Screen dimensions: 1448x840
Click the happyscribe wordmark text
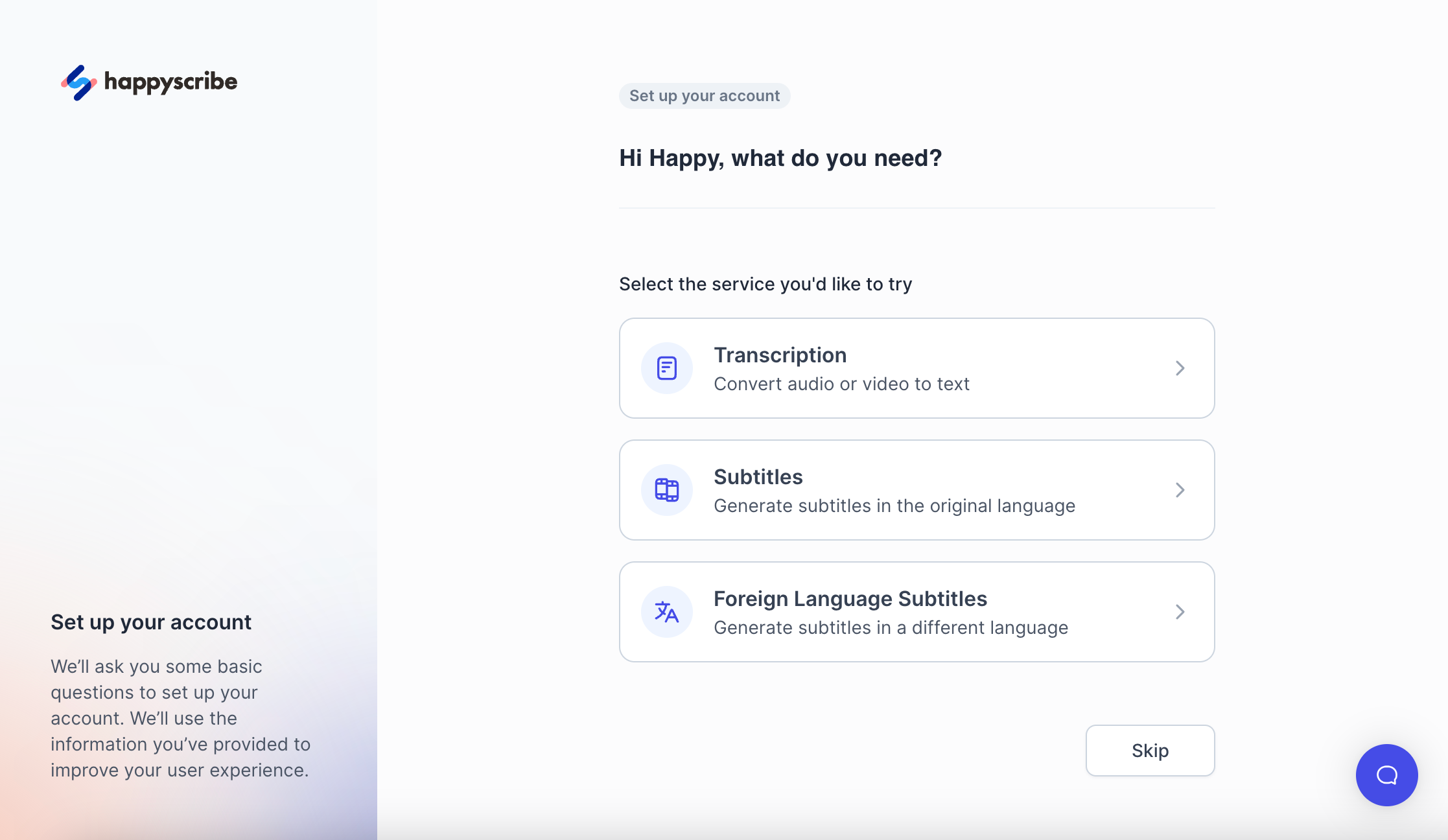[x=170, y=82]
